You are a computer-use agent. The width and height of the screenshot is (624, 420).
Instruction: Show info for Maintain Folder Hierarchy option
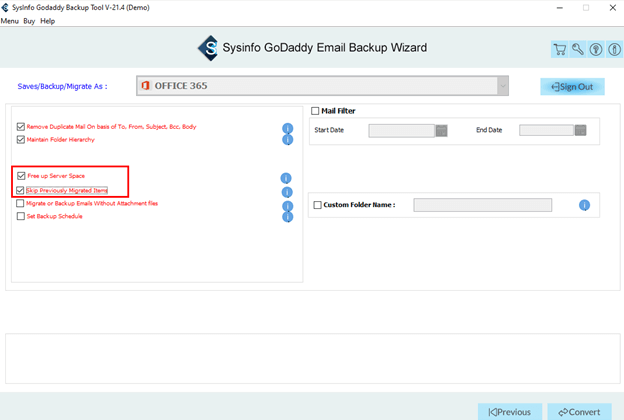point(288,140)
